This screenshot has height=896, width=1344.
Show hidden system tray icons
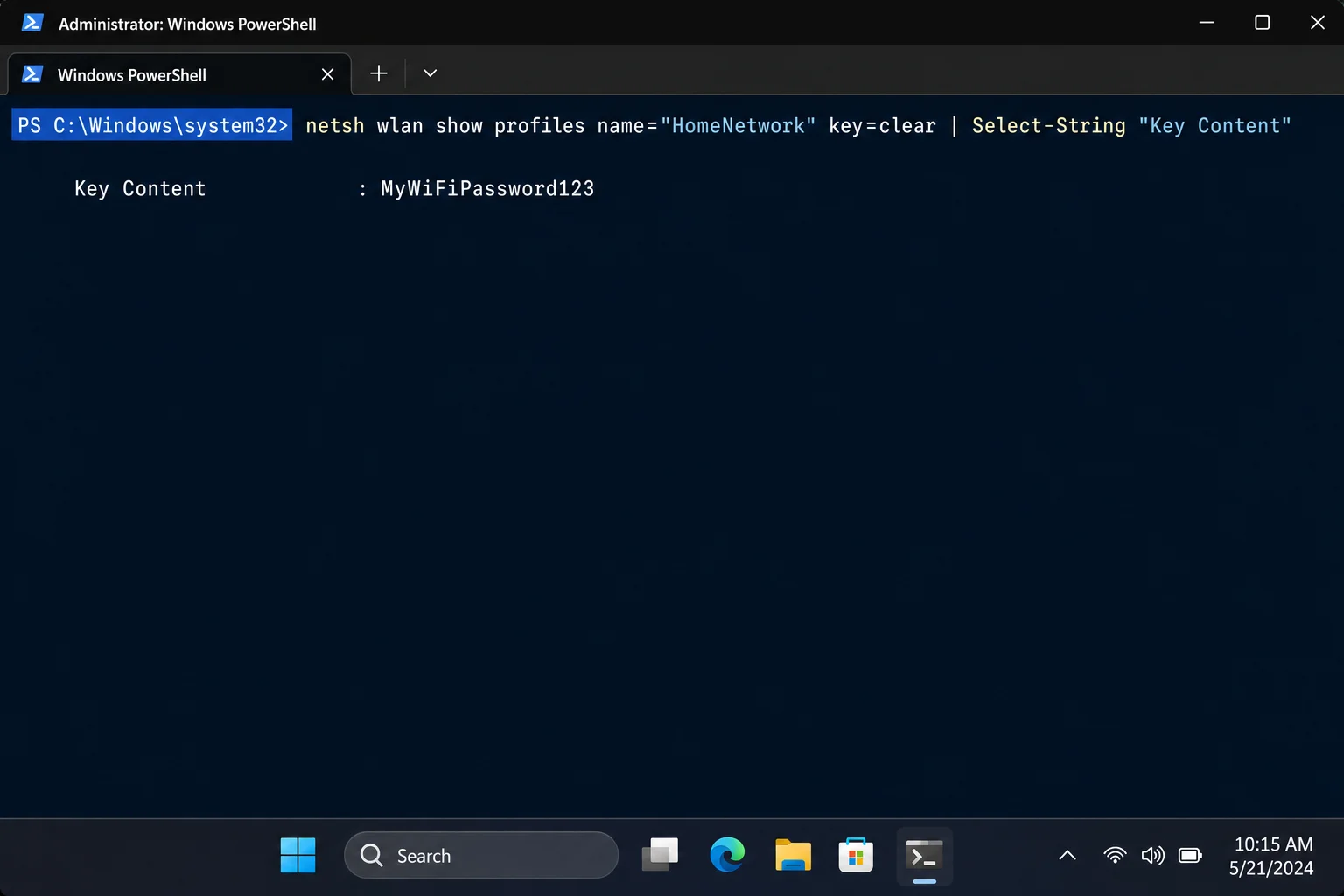tap(1067, 855)
